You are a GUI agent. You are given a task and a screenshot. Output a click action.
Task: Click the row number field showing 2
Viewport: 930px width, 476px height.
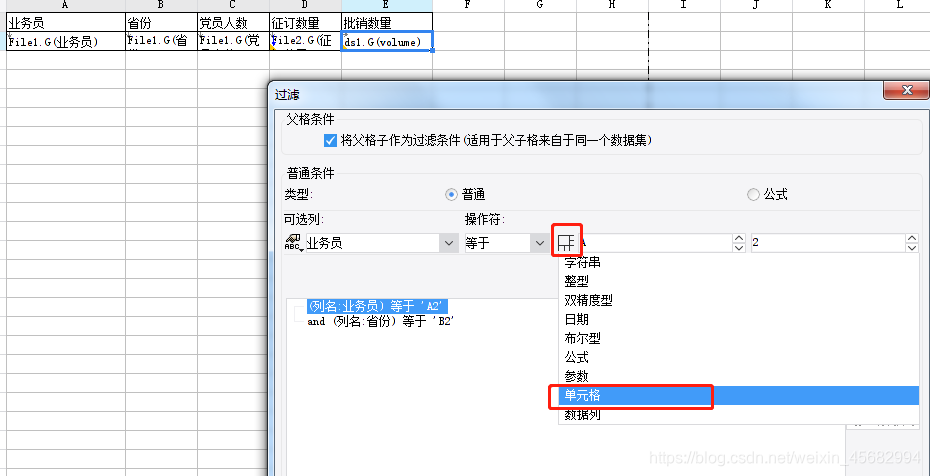828,243
